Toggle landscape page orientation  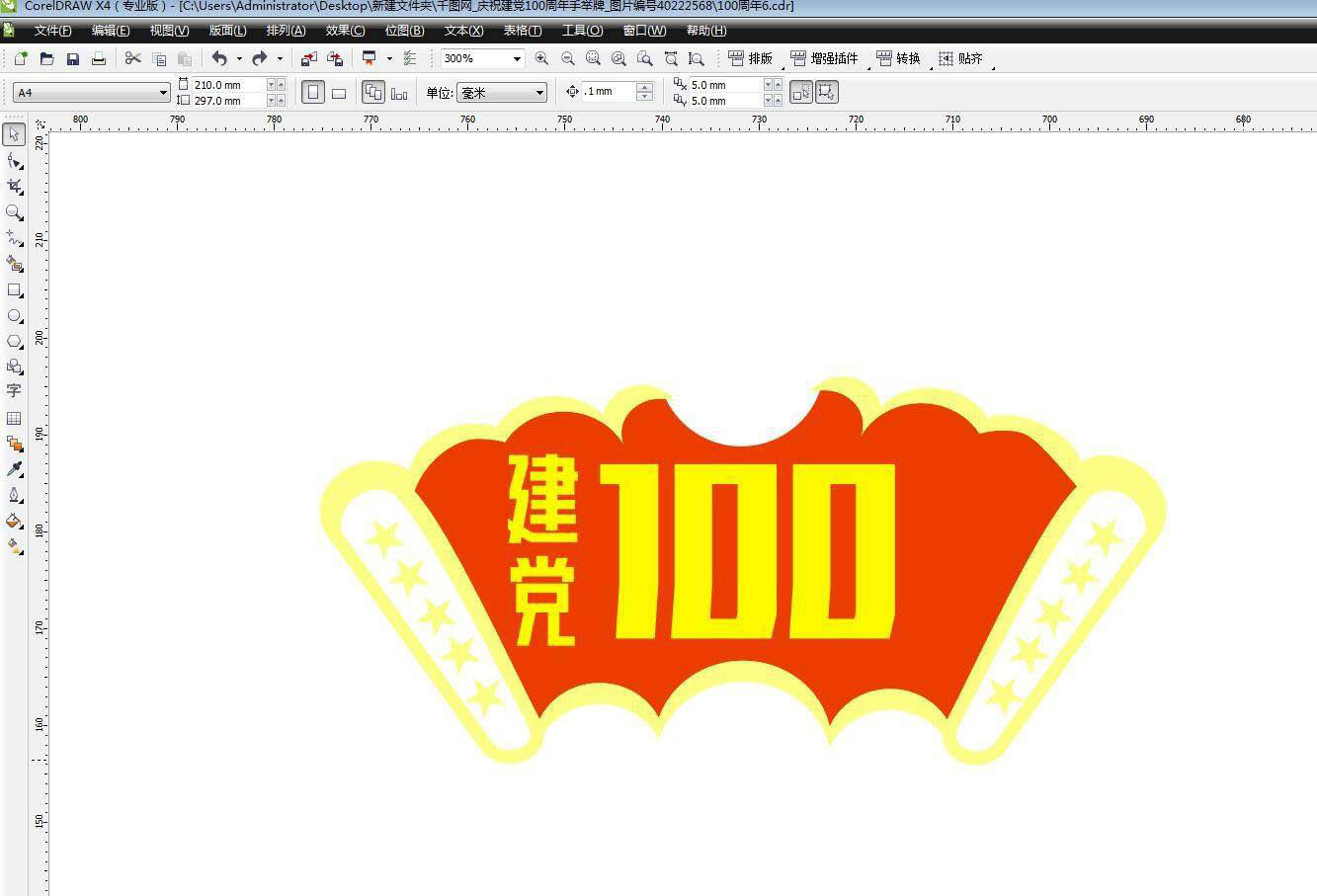point(339,93)
